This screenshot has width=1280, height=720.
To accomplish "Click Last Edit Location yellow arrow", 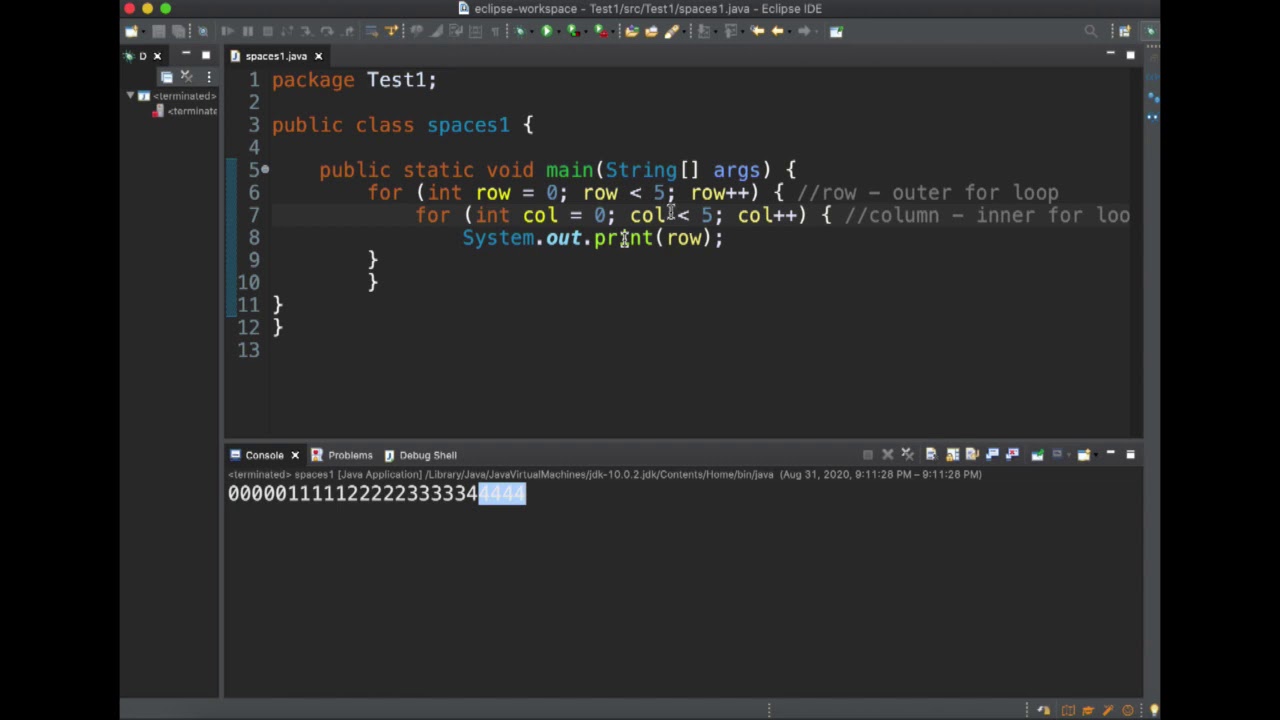I will point(757,31).
